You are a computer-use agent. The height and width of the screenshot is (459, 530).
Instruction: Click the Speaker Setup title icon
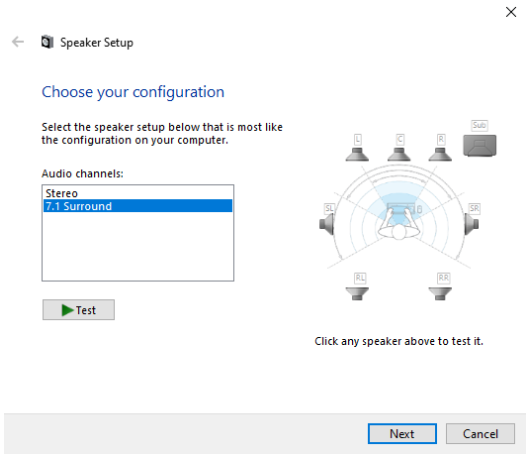point(47,42)
